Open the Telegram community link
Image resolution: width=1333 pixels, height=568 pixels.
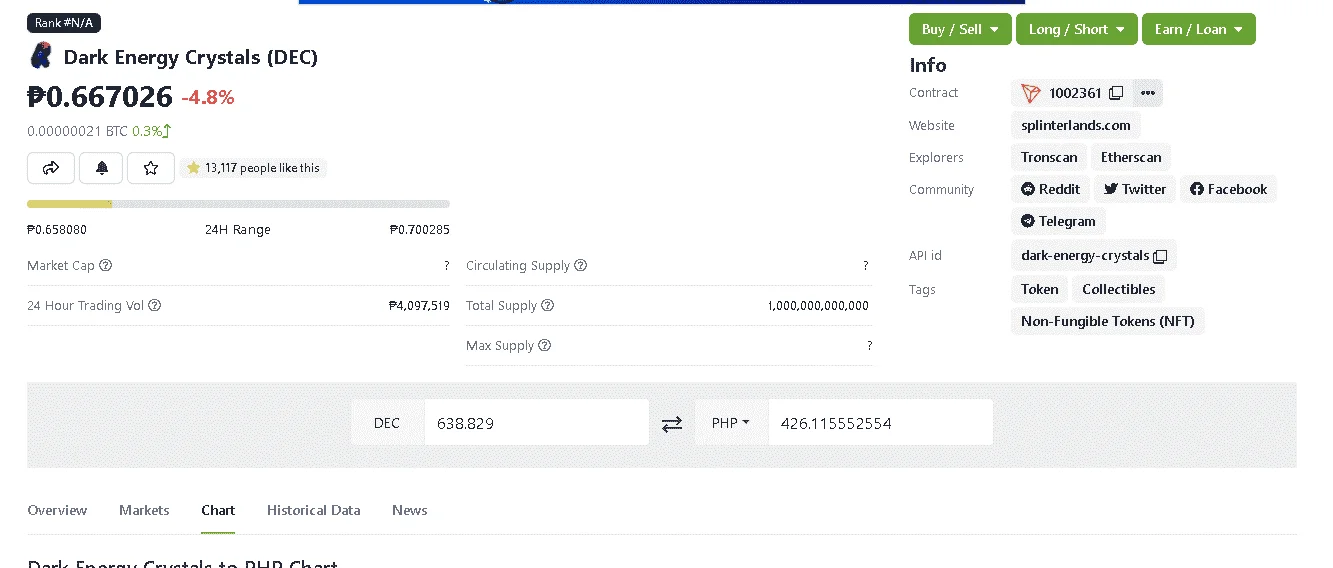pyautogui.click(x=1058, y=221)
